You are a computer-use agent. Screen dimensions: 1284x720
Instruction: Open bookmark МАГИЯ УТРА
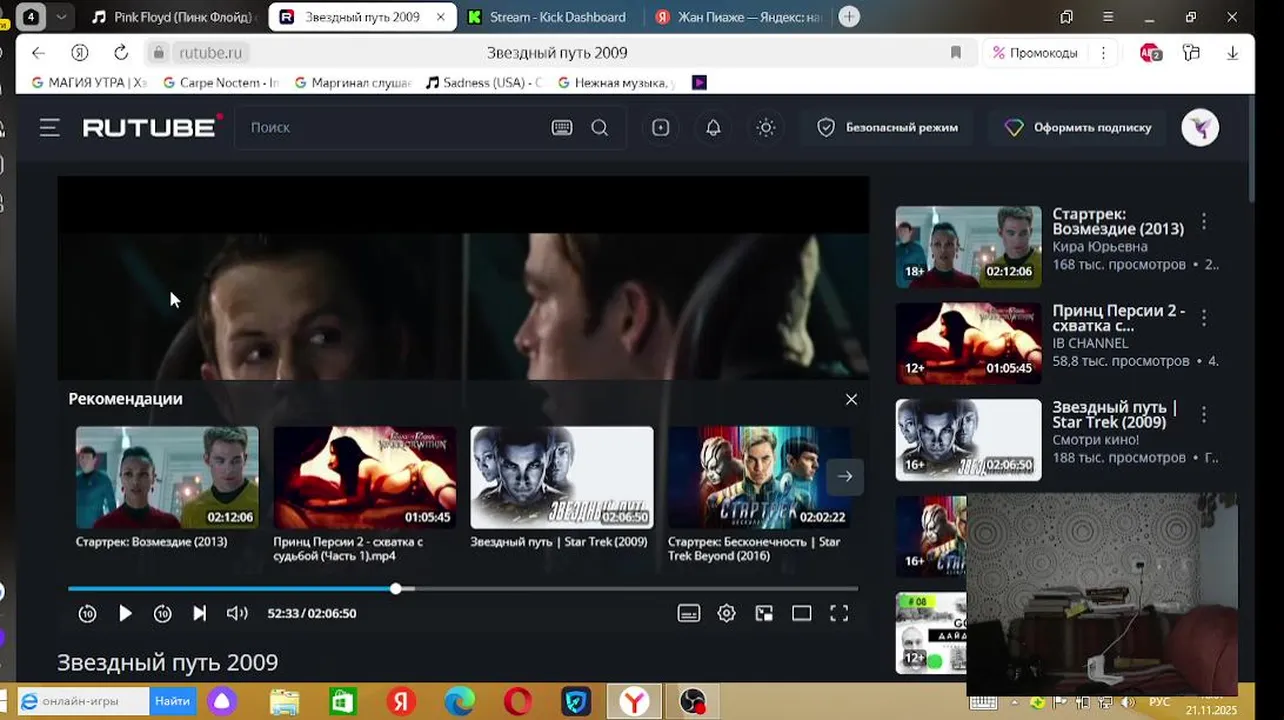coord(90,83)
